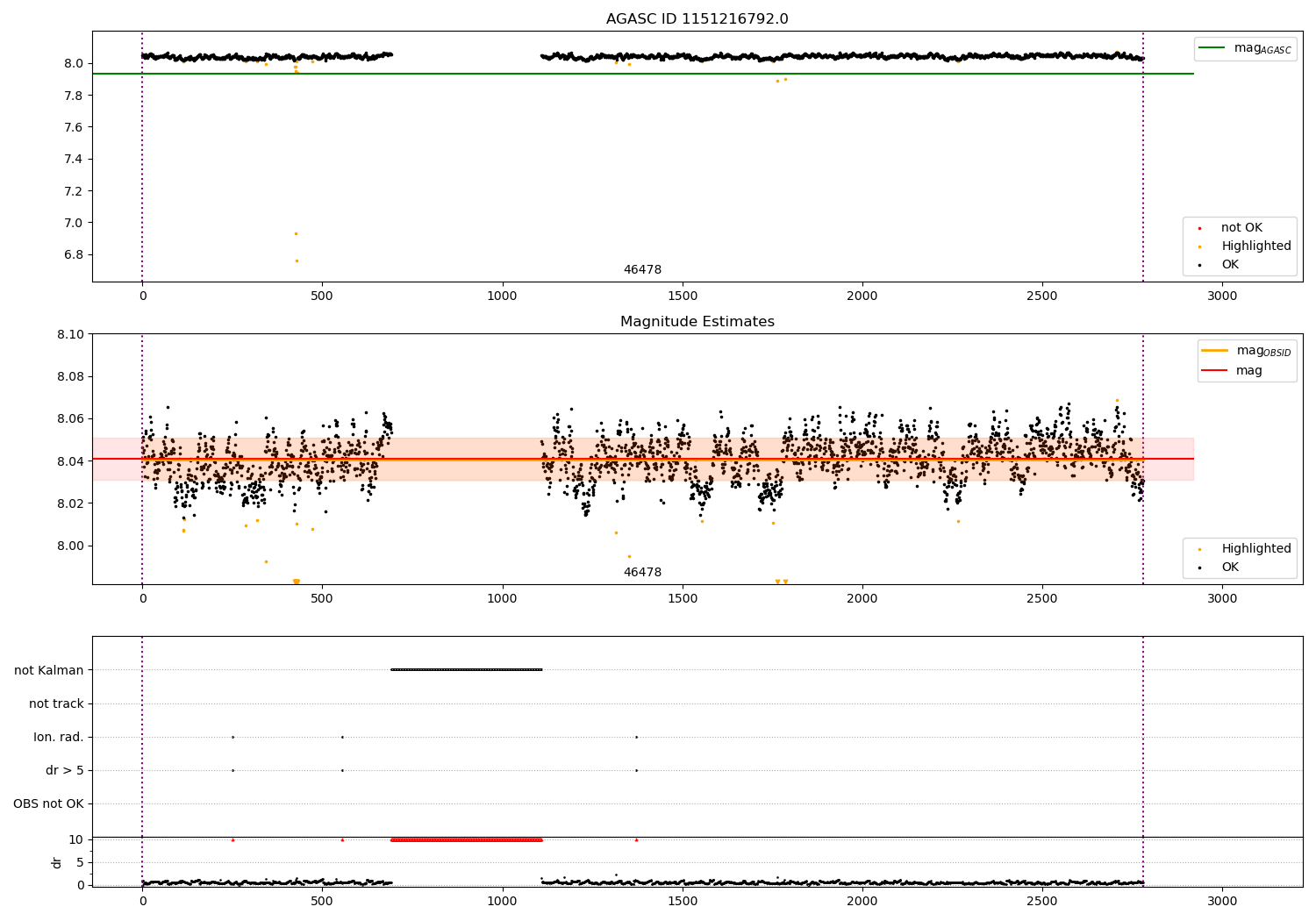Click the "8.08" y-axis tick label
The height and width of the screenshot is (921, 1316).
tap(71, 376)
